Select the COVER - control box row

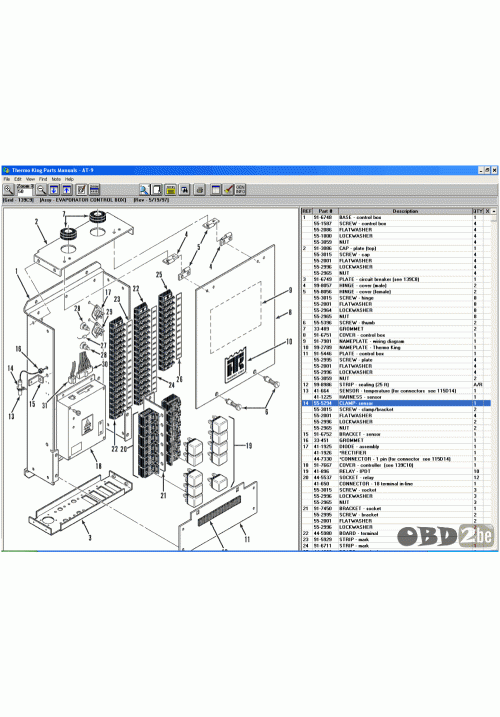[x=396, y=335]
